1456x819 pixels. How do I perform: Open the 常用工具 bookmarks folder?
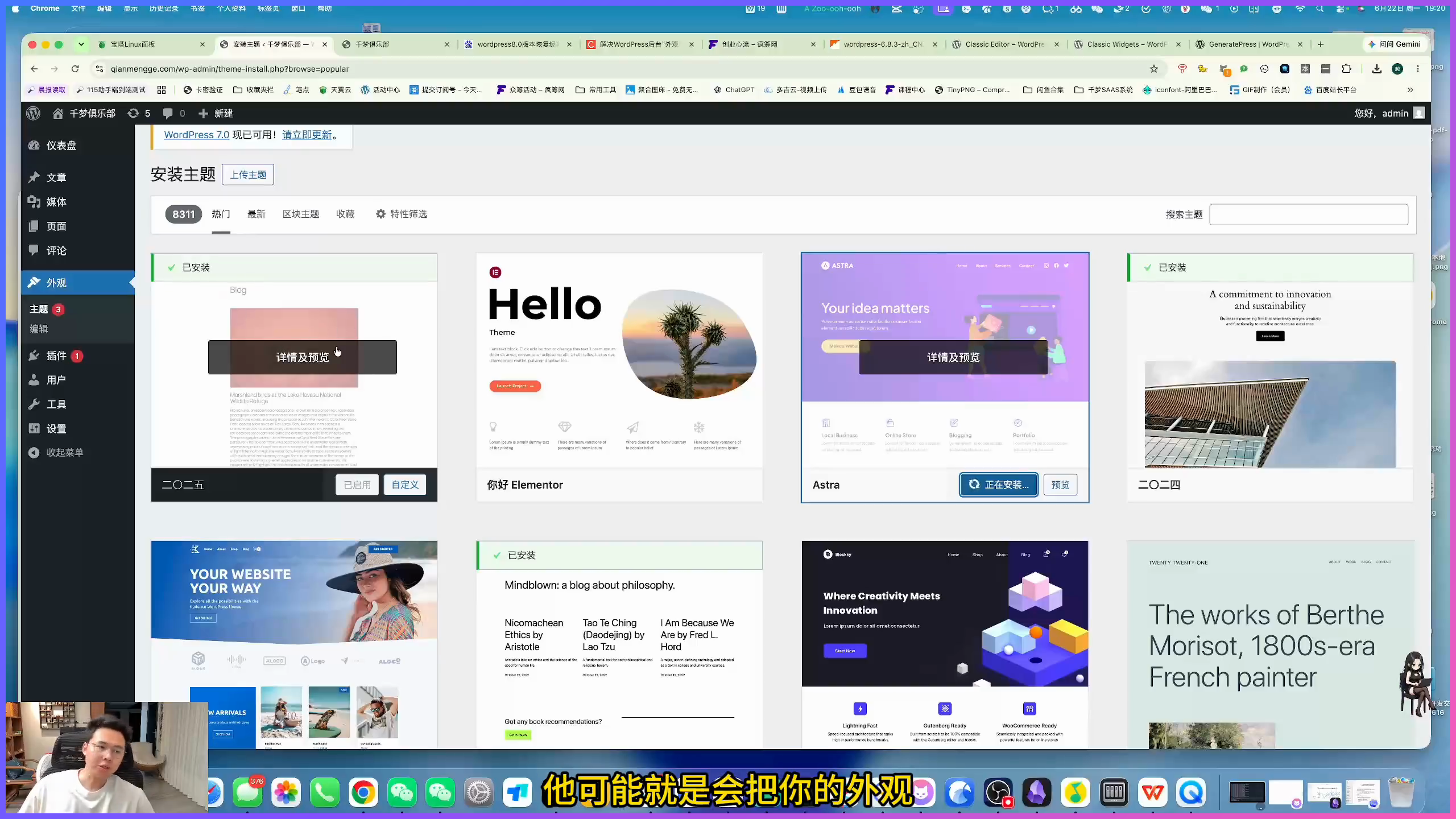tap(595, 90)
